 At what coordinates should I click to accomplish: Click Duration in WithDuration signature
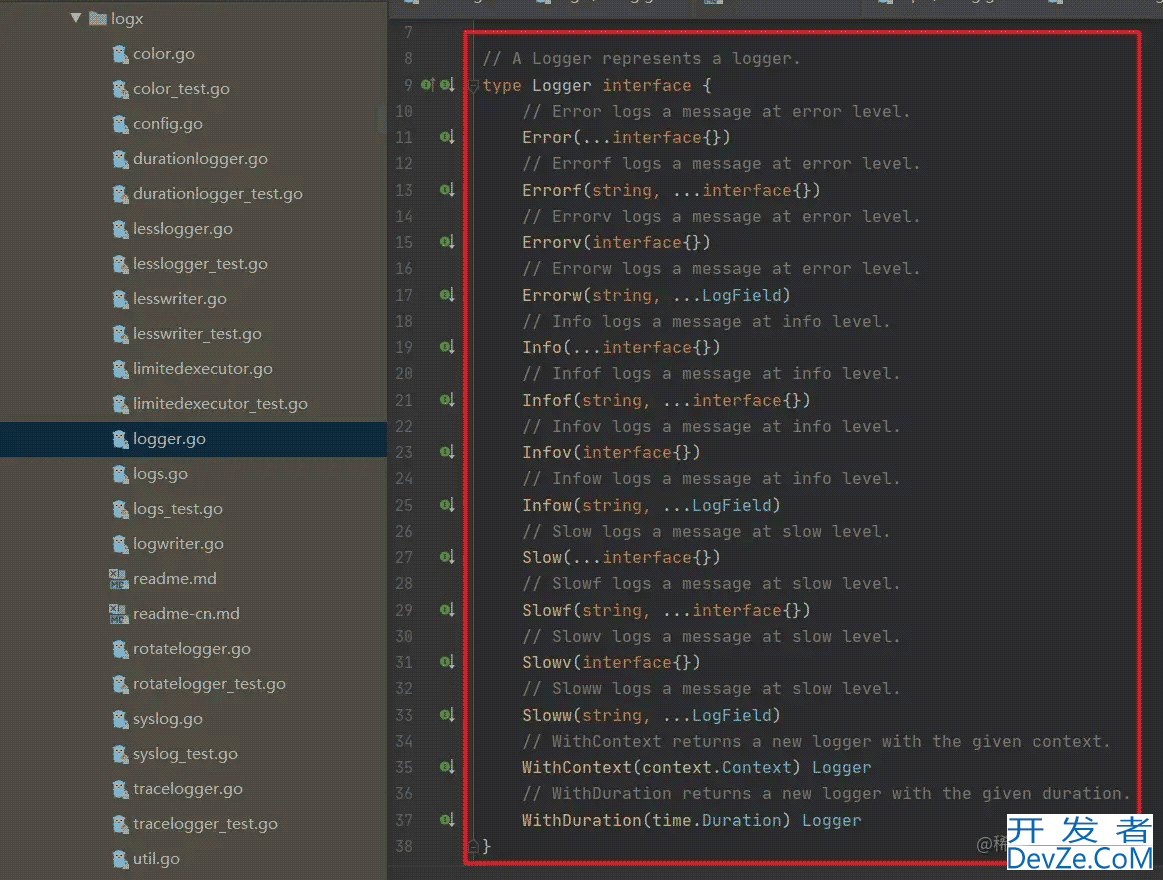coord(741,820)
